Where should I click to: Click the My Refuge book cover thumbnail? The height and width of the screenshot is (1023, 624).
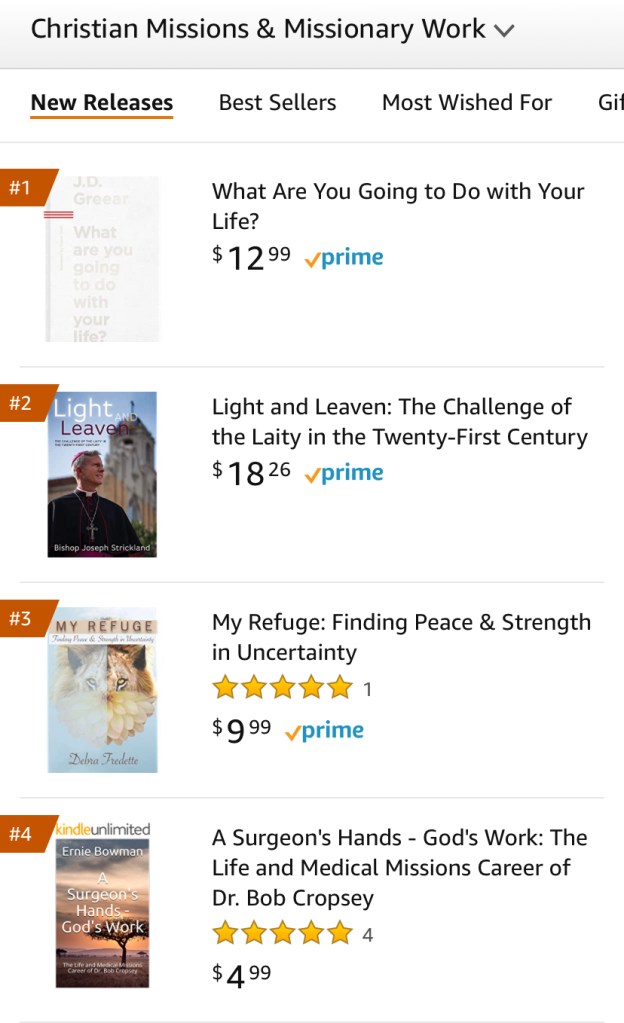[x=102, y=690]
